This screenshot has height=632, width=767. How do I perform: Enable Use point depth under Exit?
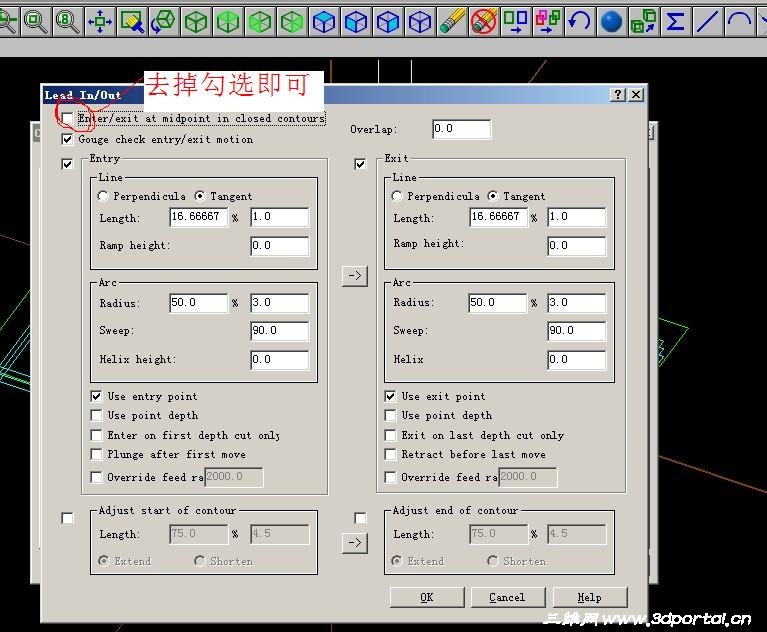click(390, 415)
